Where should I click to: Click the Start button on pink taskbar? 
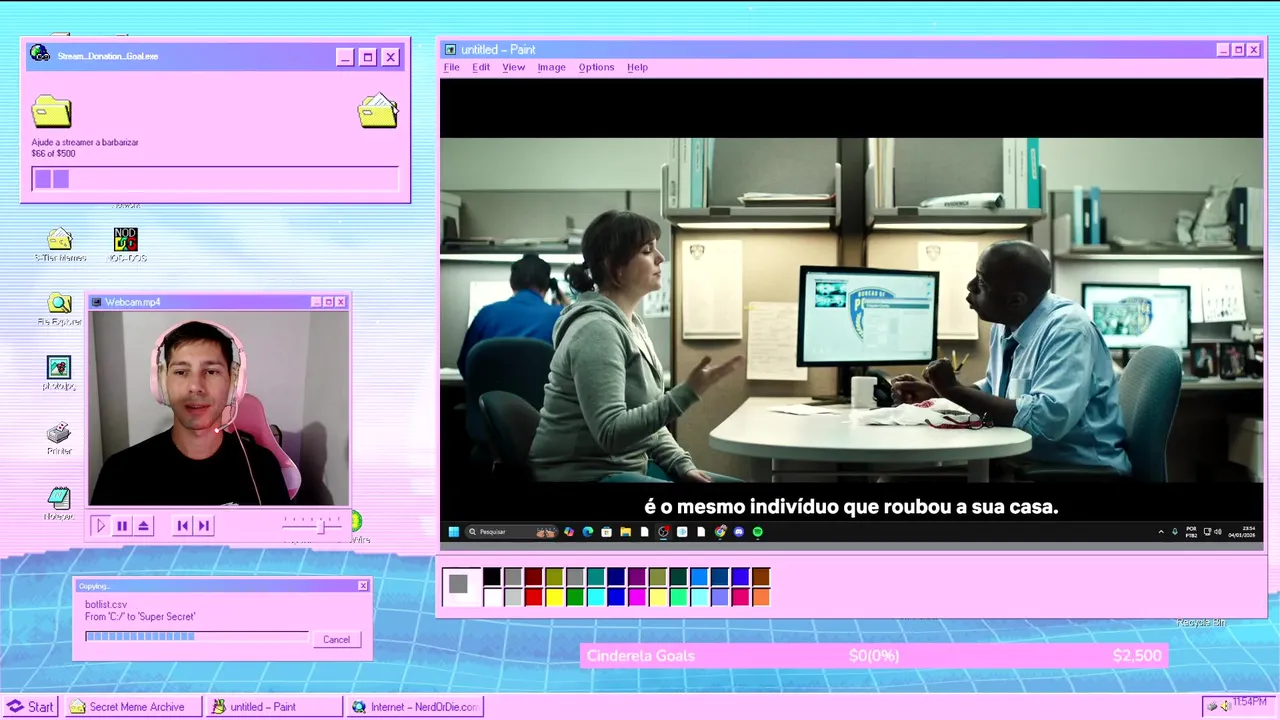pyautogui.click(x=30, y=707)
